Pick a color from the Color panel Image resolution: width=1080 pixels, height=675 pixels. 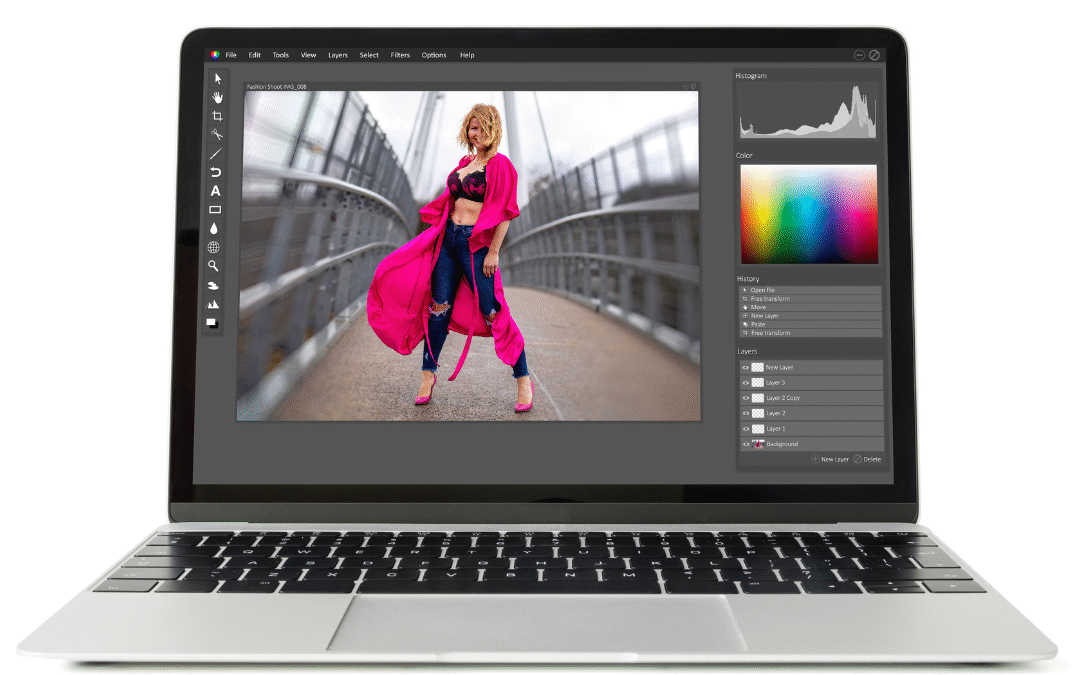(x=808, y=213)
